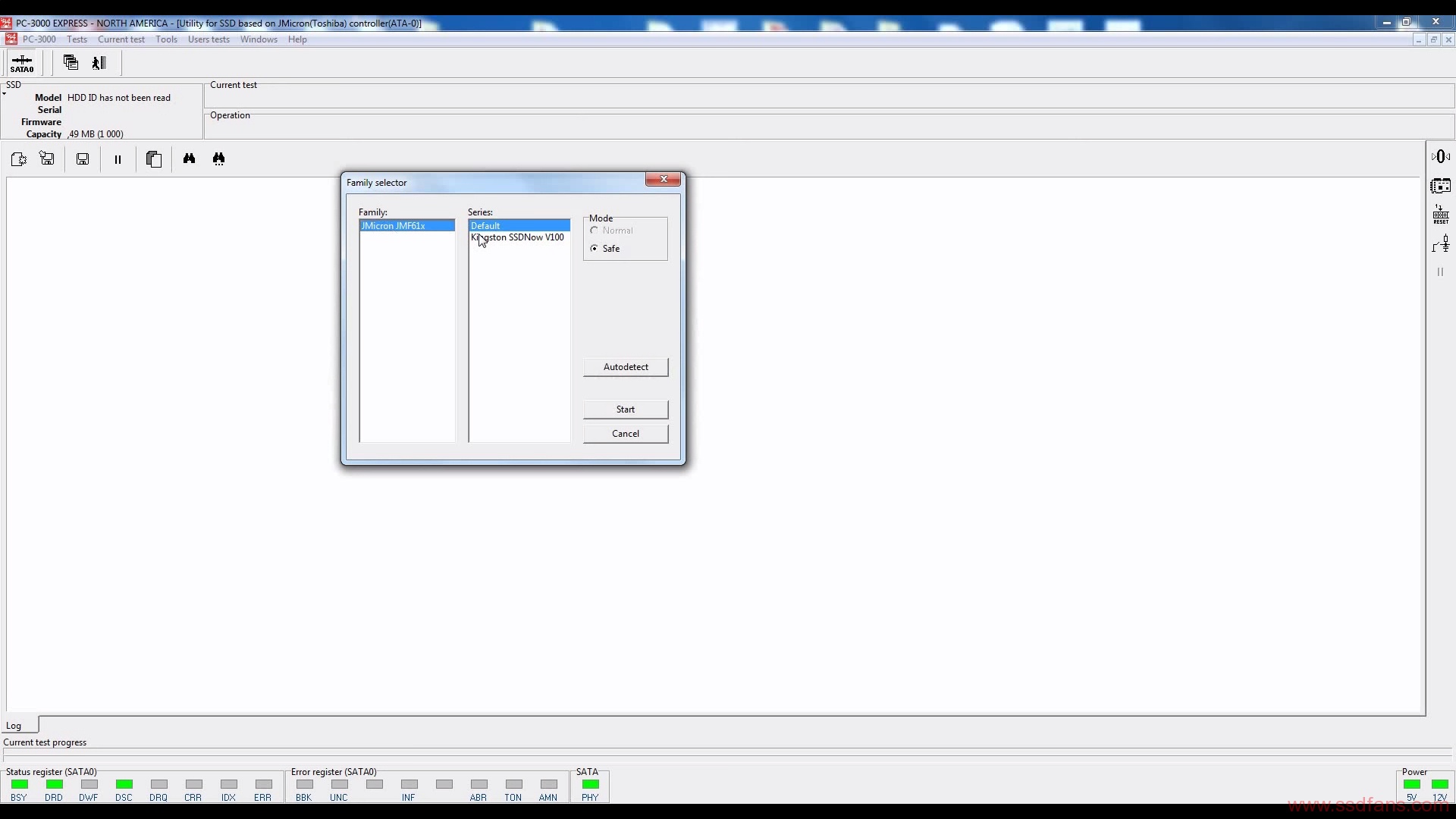Click the document with gear icon
The height and width of the screenshot is (819, 1456).
point(19,158)
